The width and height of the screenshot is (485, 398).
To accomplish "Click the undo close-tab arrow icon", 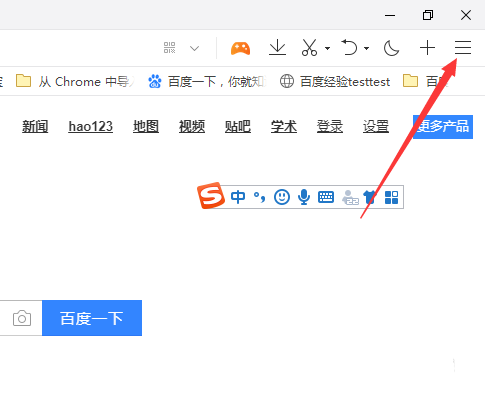I will (x=349, y=47).
